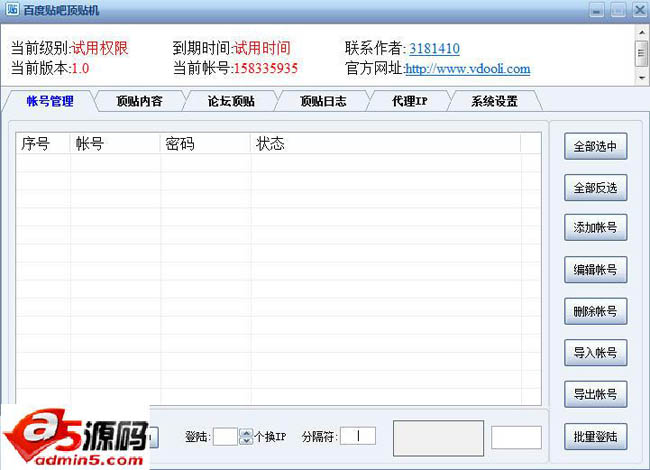Click the info panel scroll down arrow
Screen dimensions: 650x470
coord(642,78)
